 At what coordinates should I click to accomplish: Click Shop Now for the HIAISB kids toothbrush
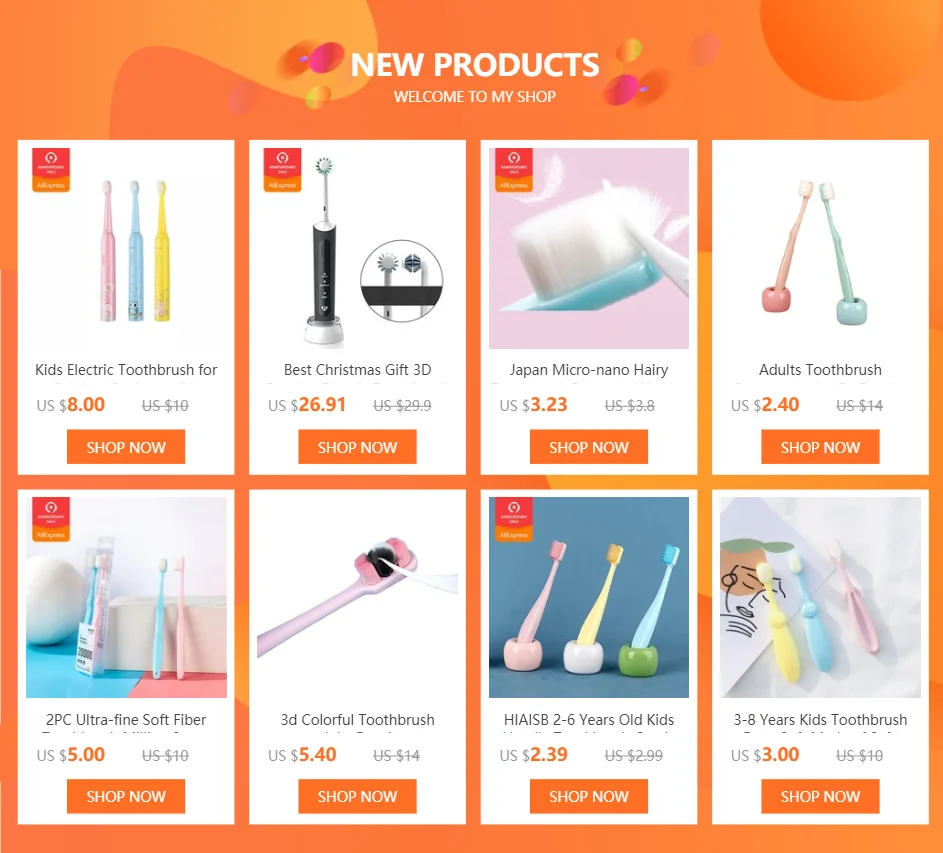(589, 796)
